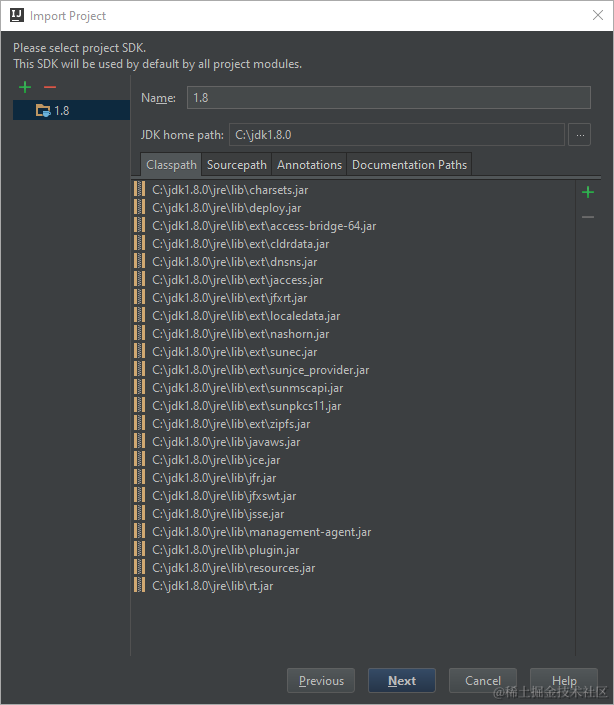The image size is (614, 705).
Task: Open the Annotations tab
Action: [309, 165]
